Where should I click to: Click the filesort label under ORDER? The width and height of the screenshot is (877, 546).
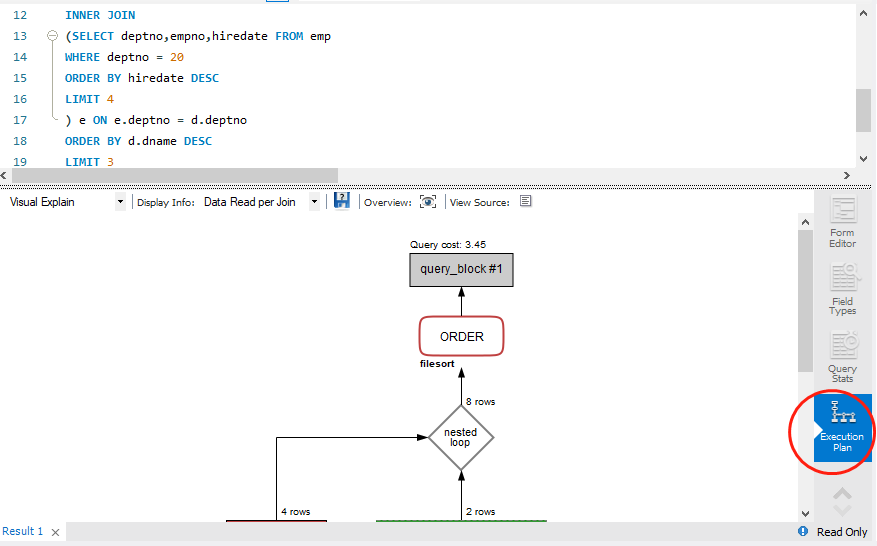pyautogui.click(x=437, y=364)
